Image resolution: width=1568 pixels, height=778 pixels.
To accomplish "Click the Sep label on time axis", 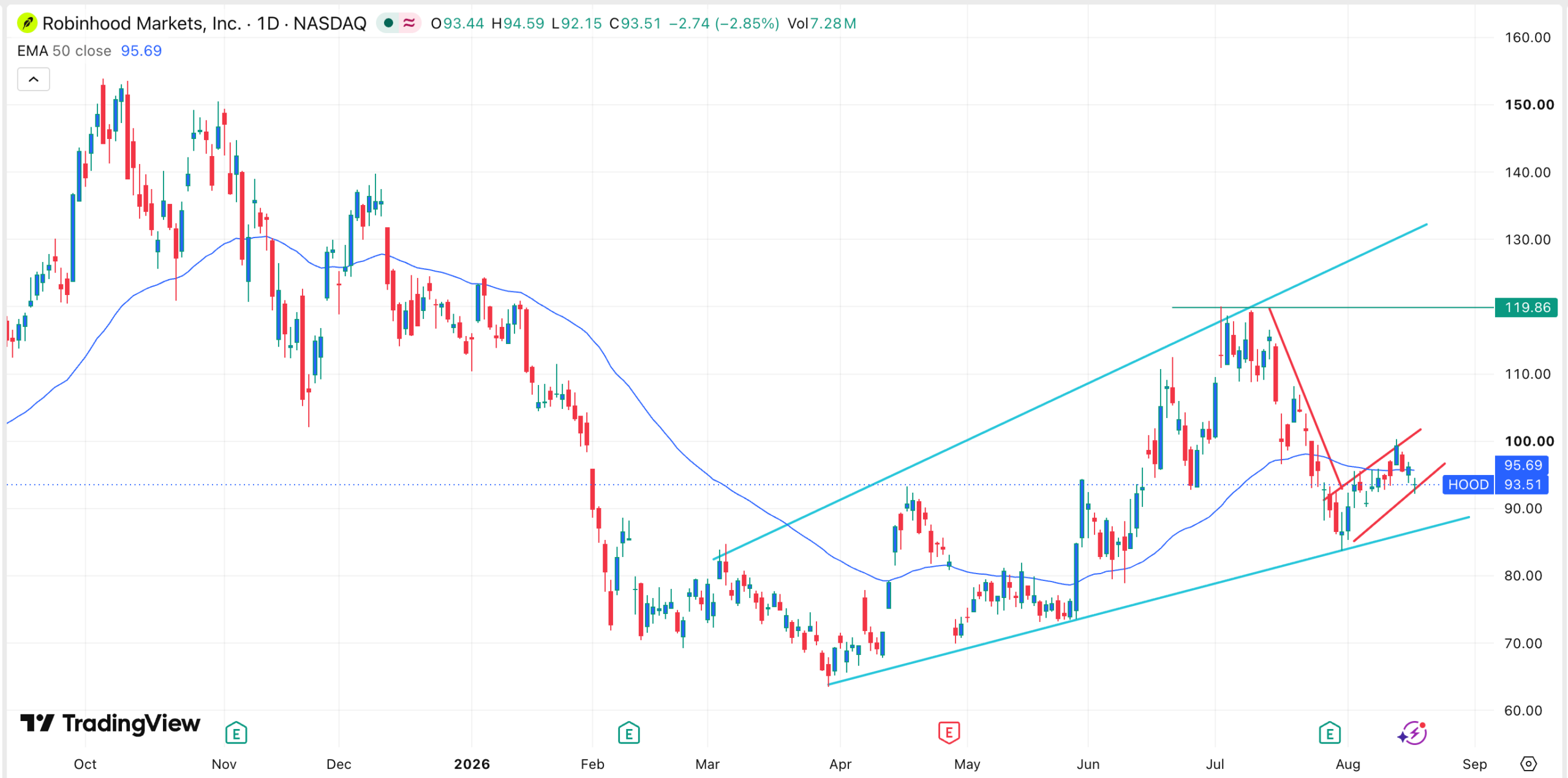I will [1474, 764].
